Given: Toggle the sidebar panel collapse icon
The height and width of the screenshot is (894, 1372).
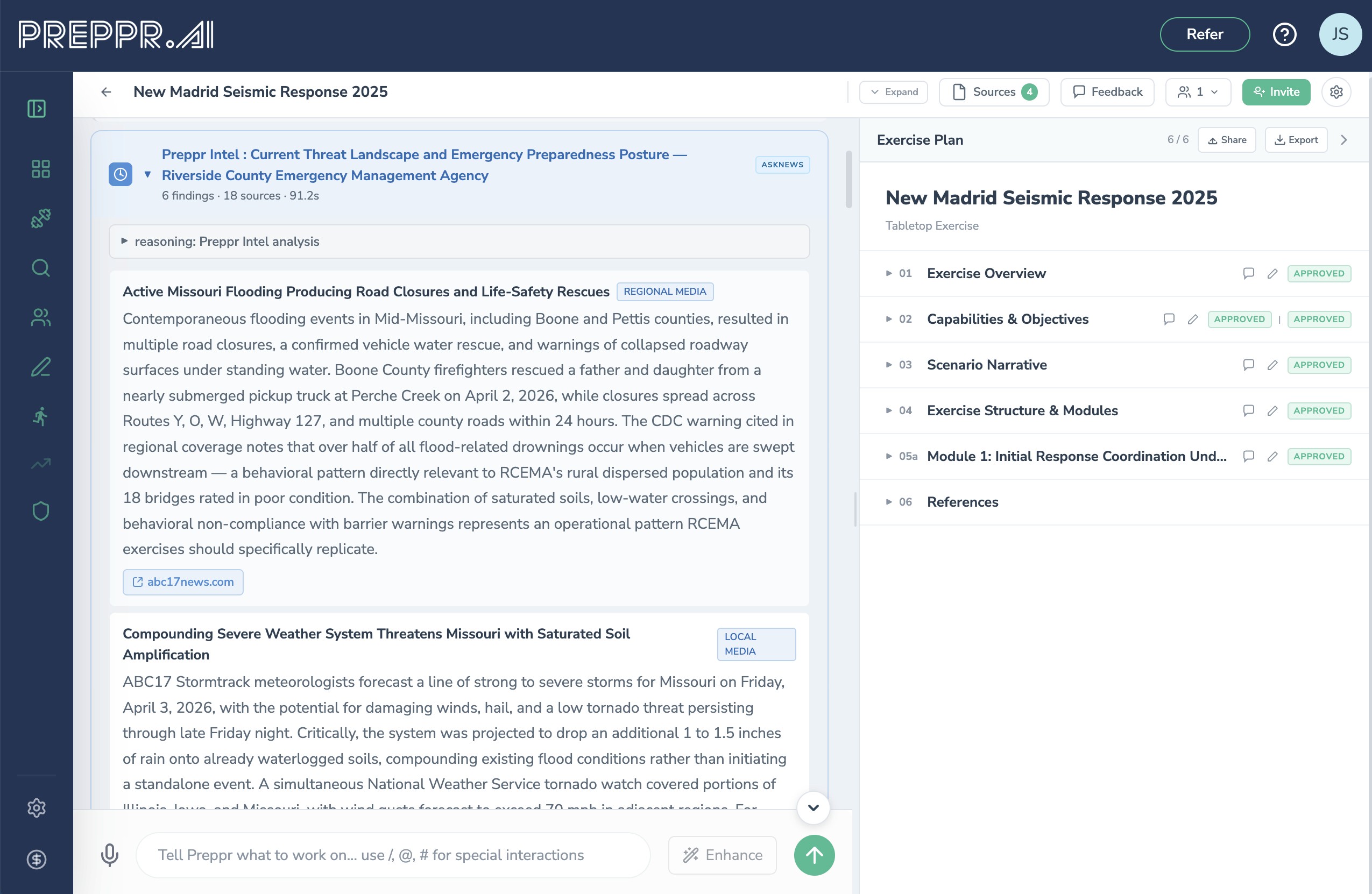Looking at the screenshot, I should click(37, 108).
